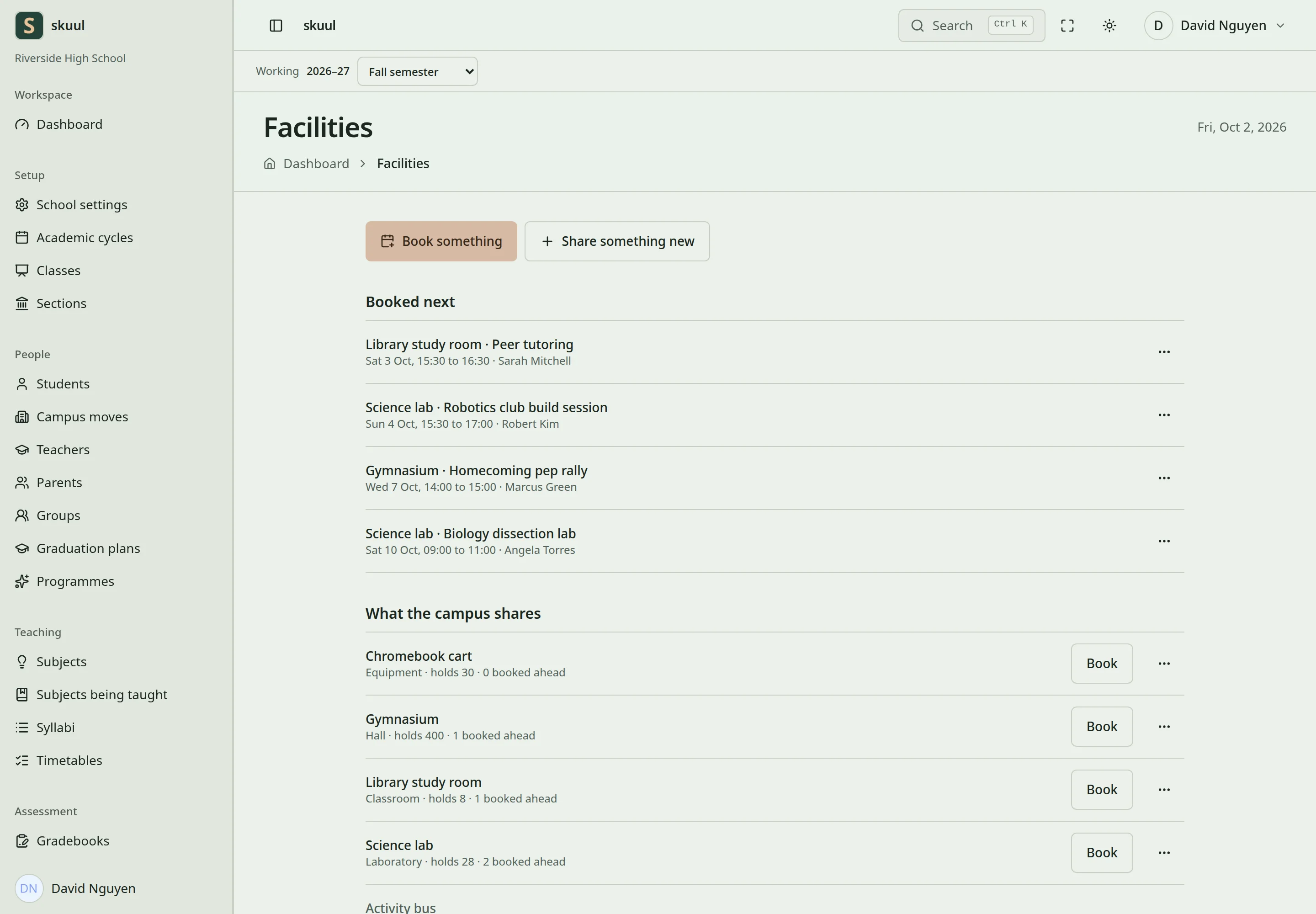Click the Parents icon
The width and height of the screenshot is (1316, 914).
22,483
